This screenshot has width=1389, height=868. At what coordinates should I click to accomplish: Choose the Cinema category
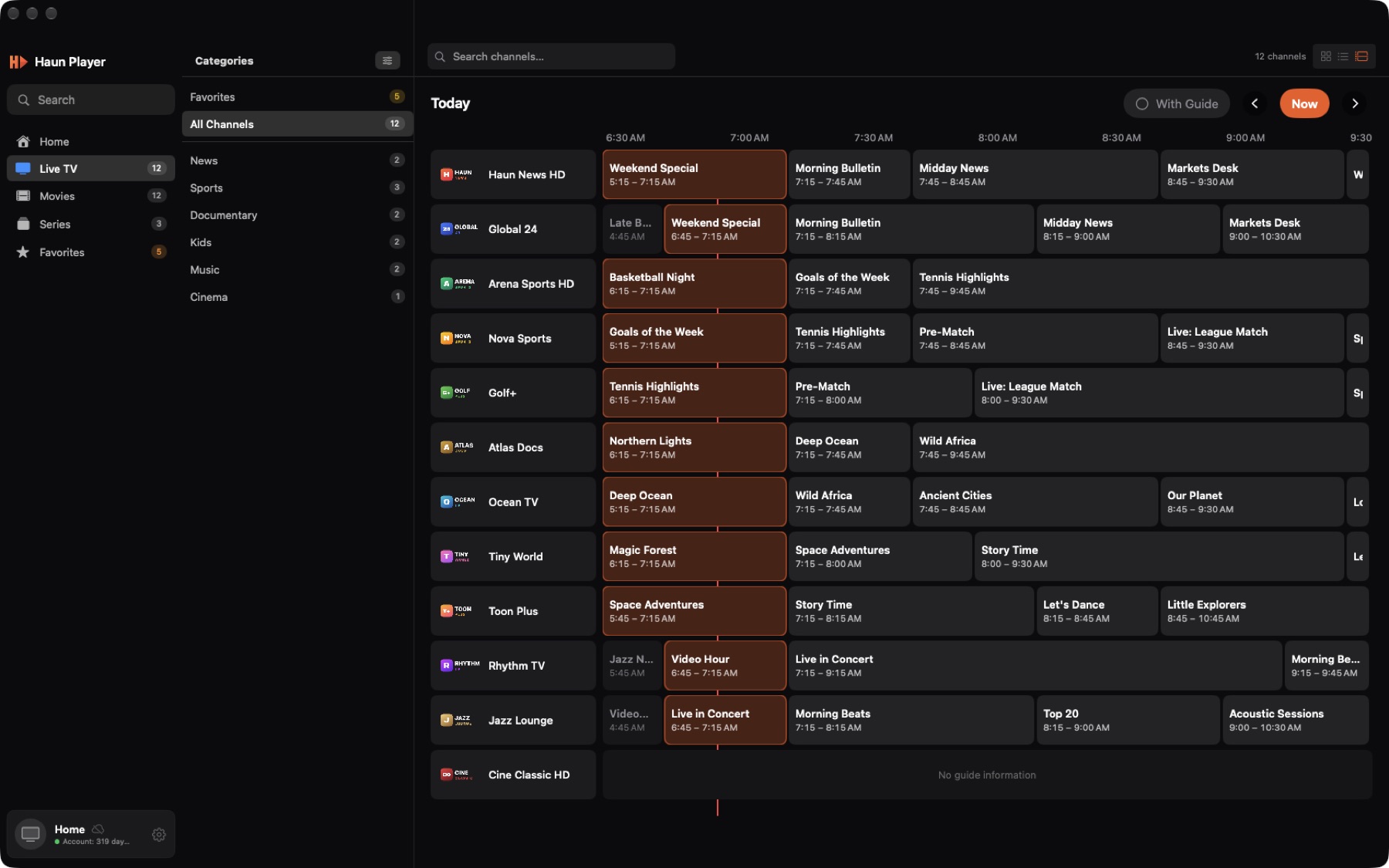[297, 297]
